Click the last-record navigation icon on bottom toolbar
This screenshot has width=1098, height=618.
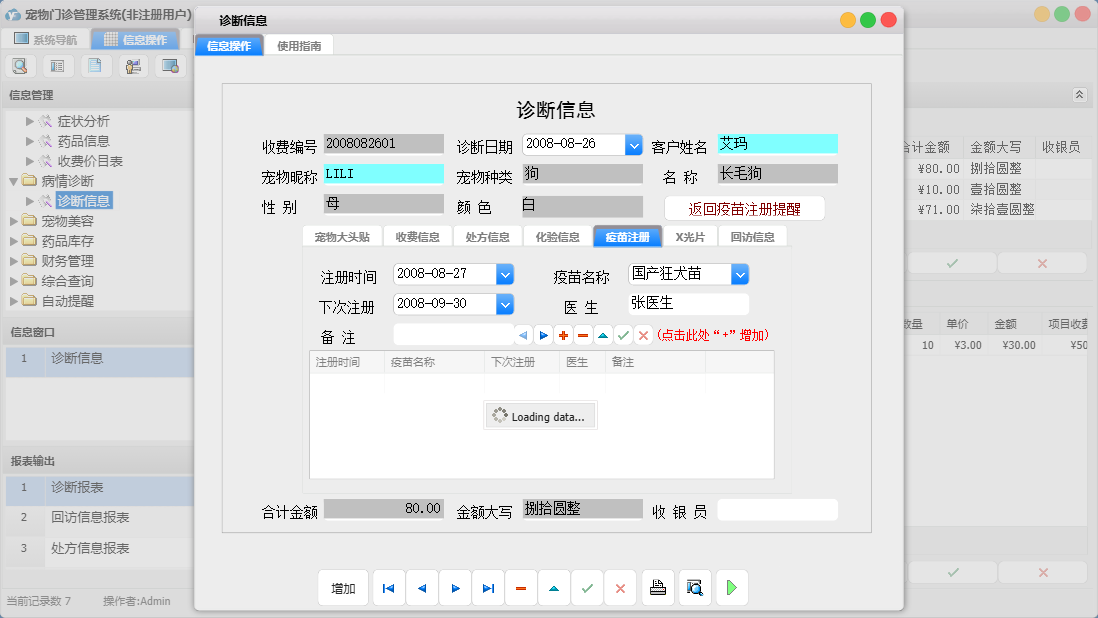click(488, 588)
